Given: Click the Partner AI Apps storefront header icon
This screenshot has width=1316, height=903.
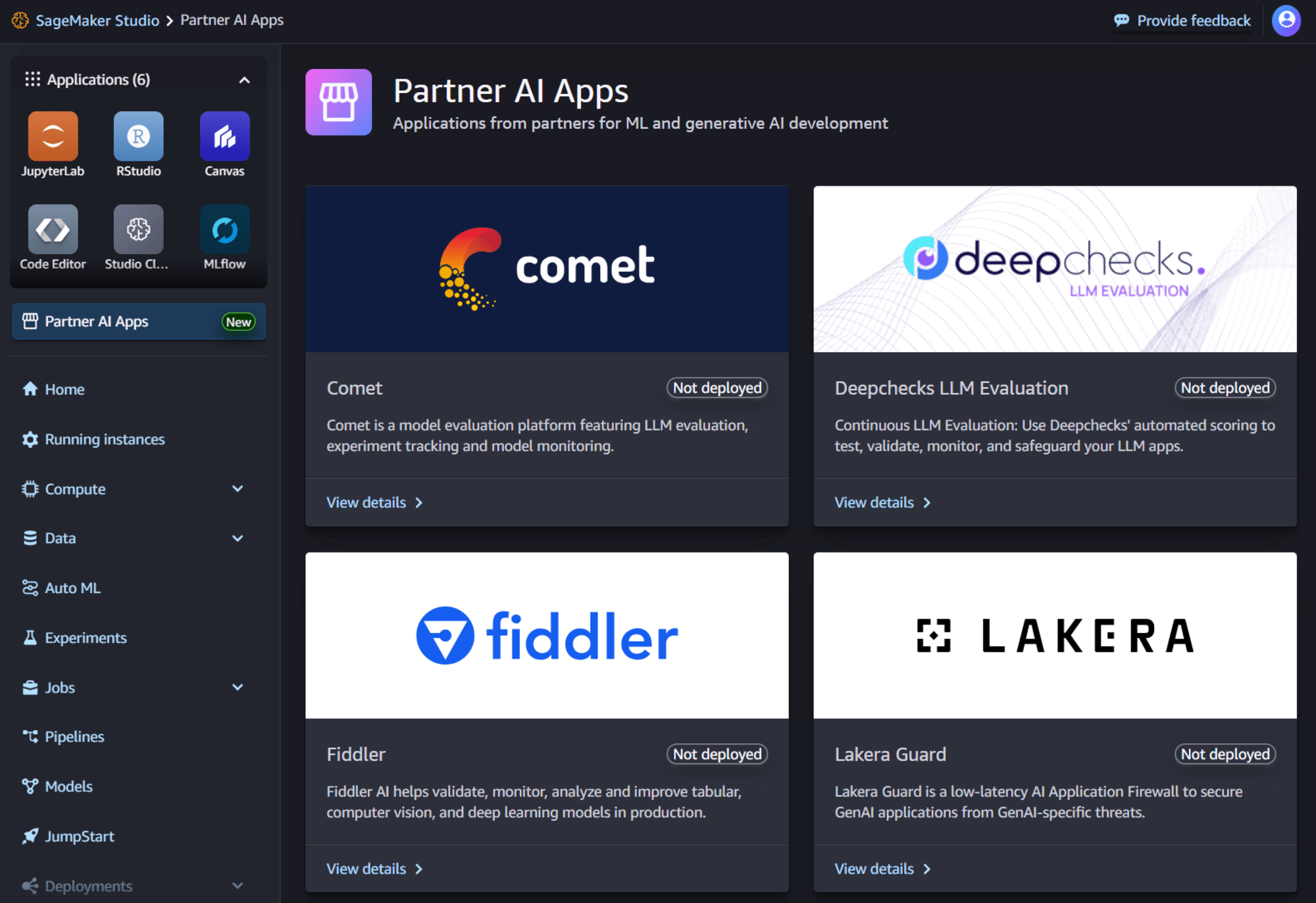Looking at the screenshot, I should pos(338,102).
